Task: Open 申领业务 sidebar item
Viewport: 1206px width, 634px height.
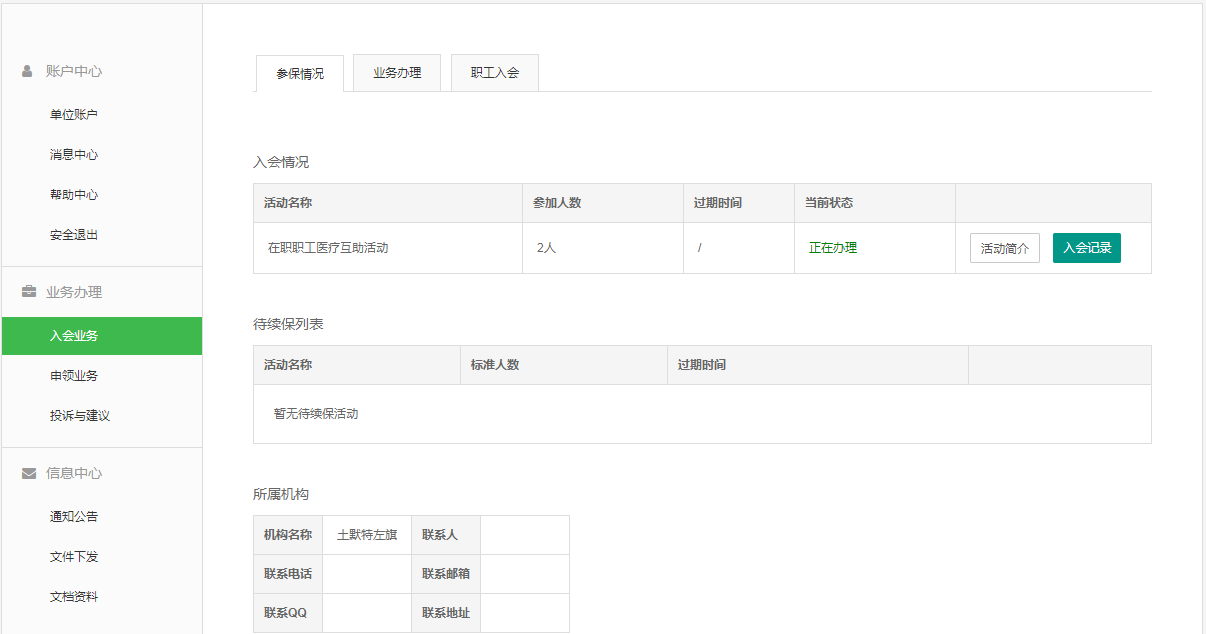Action: pyautogui.click(x=74, y=376)
